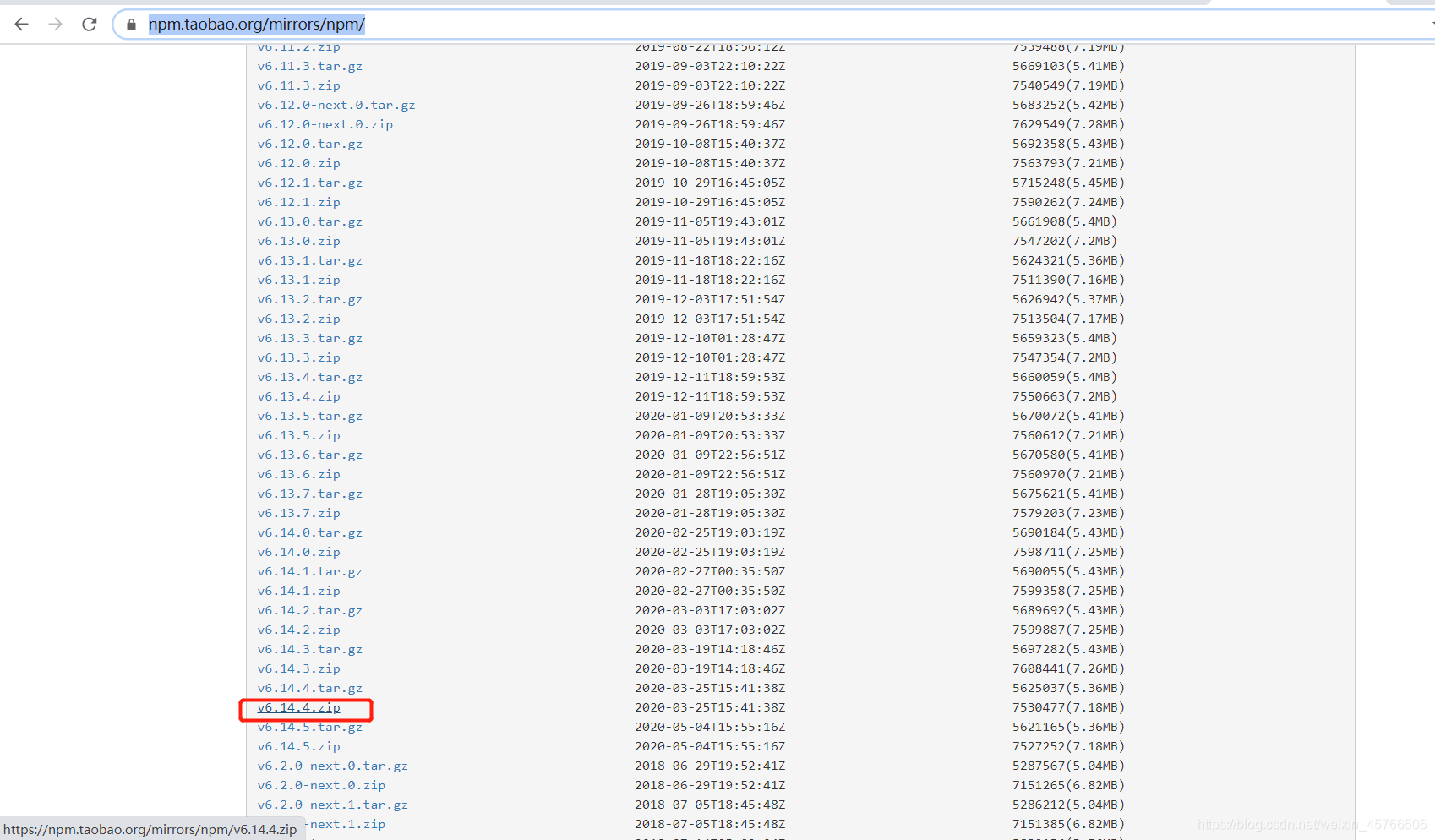Download v6.13.5.zip
The image size is (1435, 840).
point(299,435)
